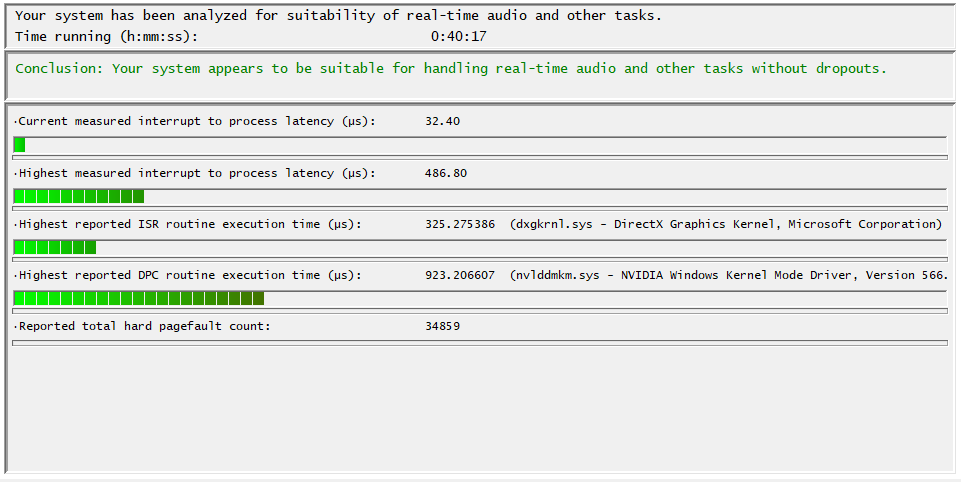Click the 'Reported total hard pagefault count' label
961x482 pixels.
pyautogui.click(x=143, y=326)
